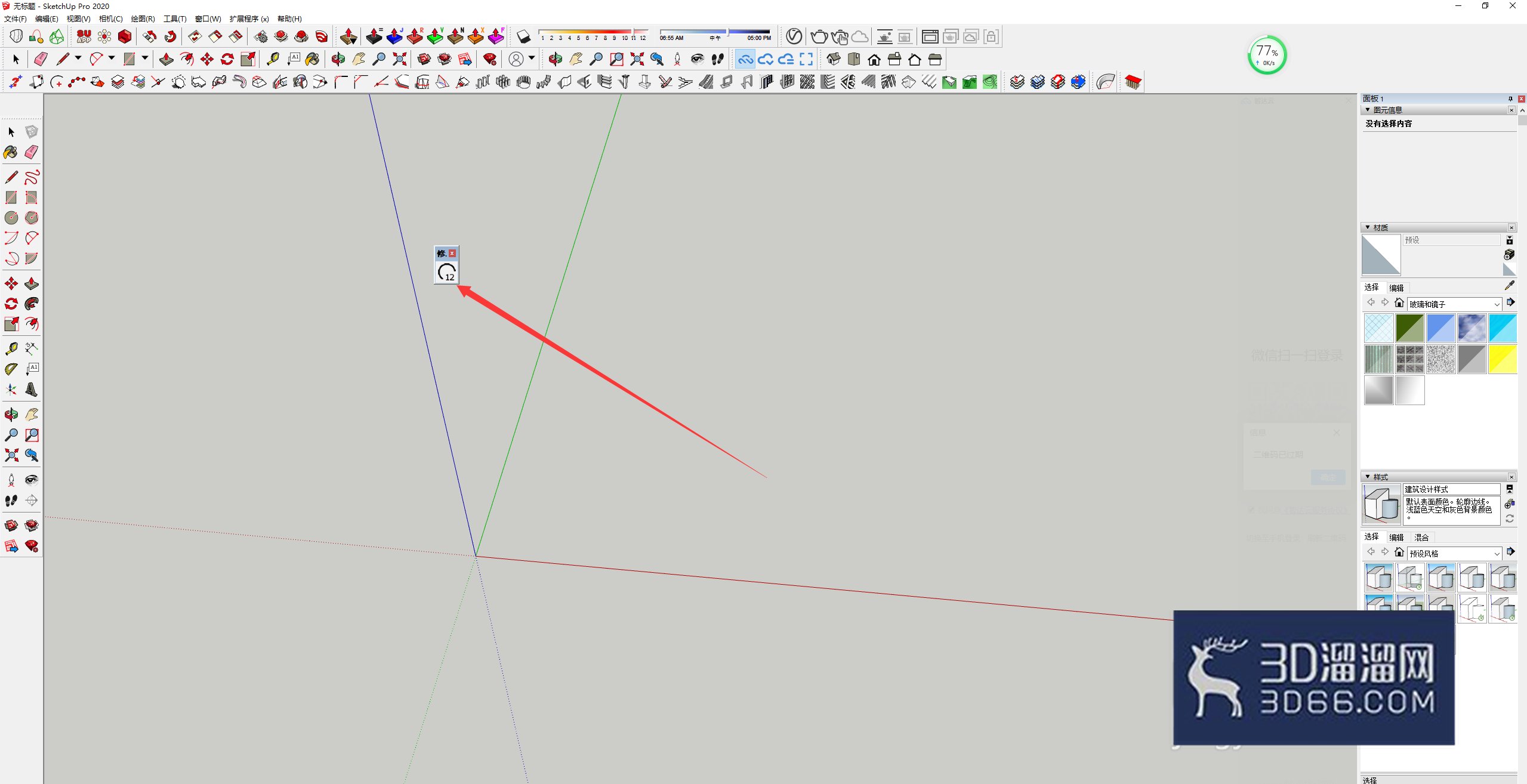Click the 建筑设计样式 style name field

(1451, 489)
